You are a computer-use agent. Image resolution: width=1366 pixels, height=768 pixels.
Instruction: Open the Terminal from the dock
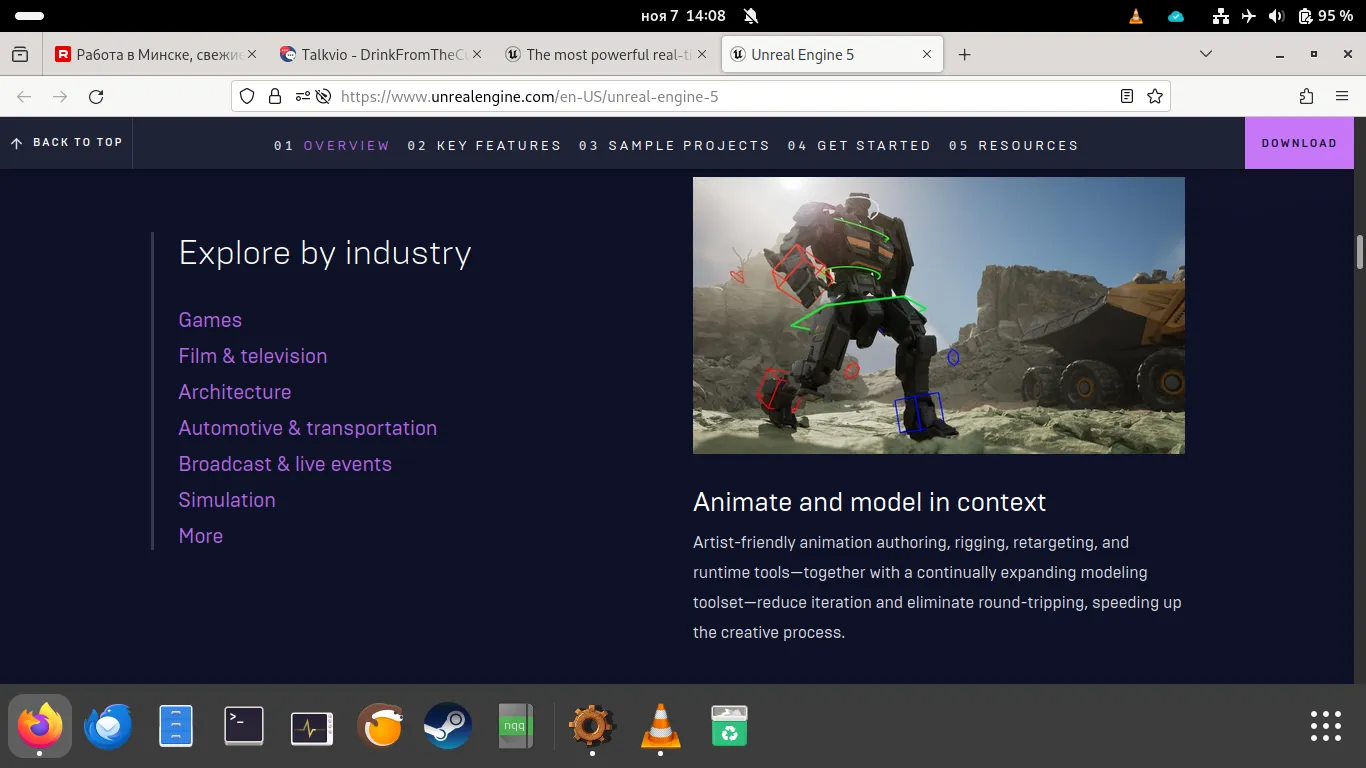tap(243, 726)
